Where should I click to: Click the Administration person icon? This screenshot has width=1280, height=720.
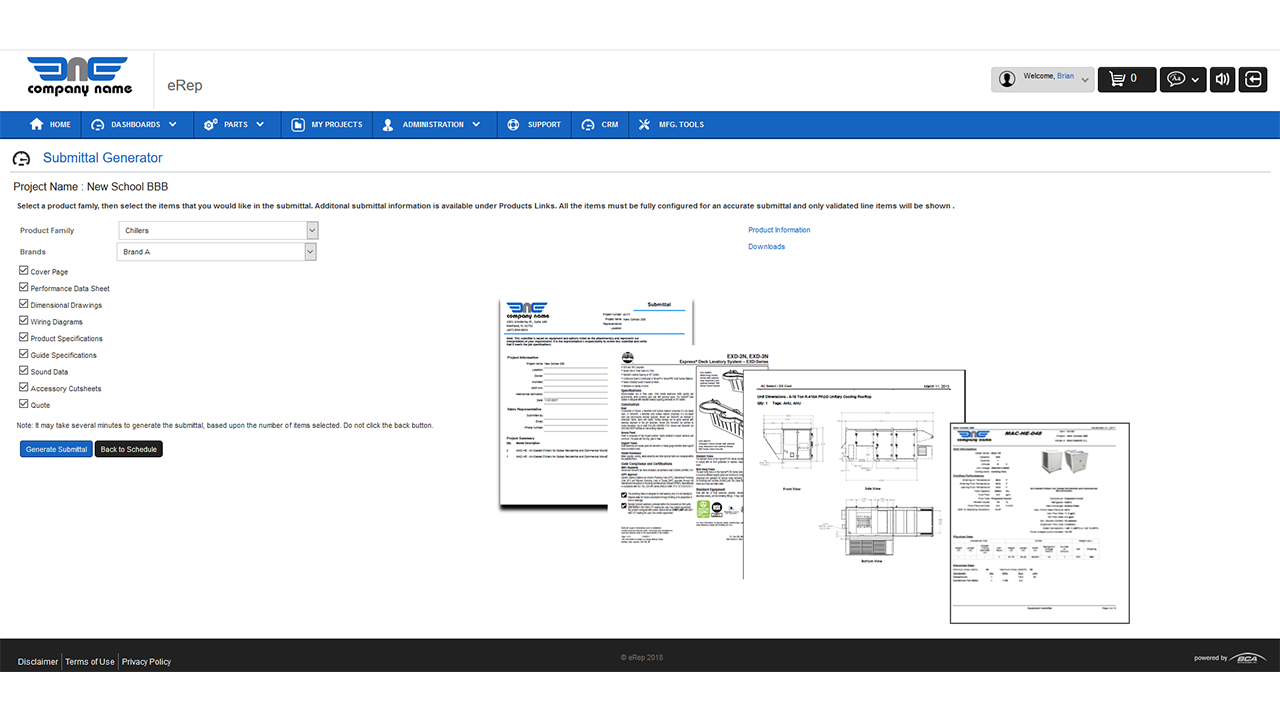388,125
